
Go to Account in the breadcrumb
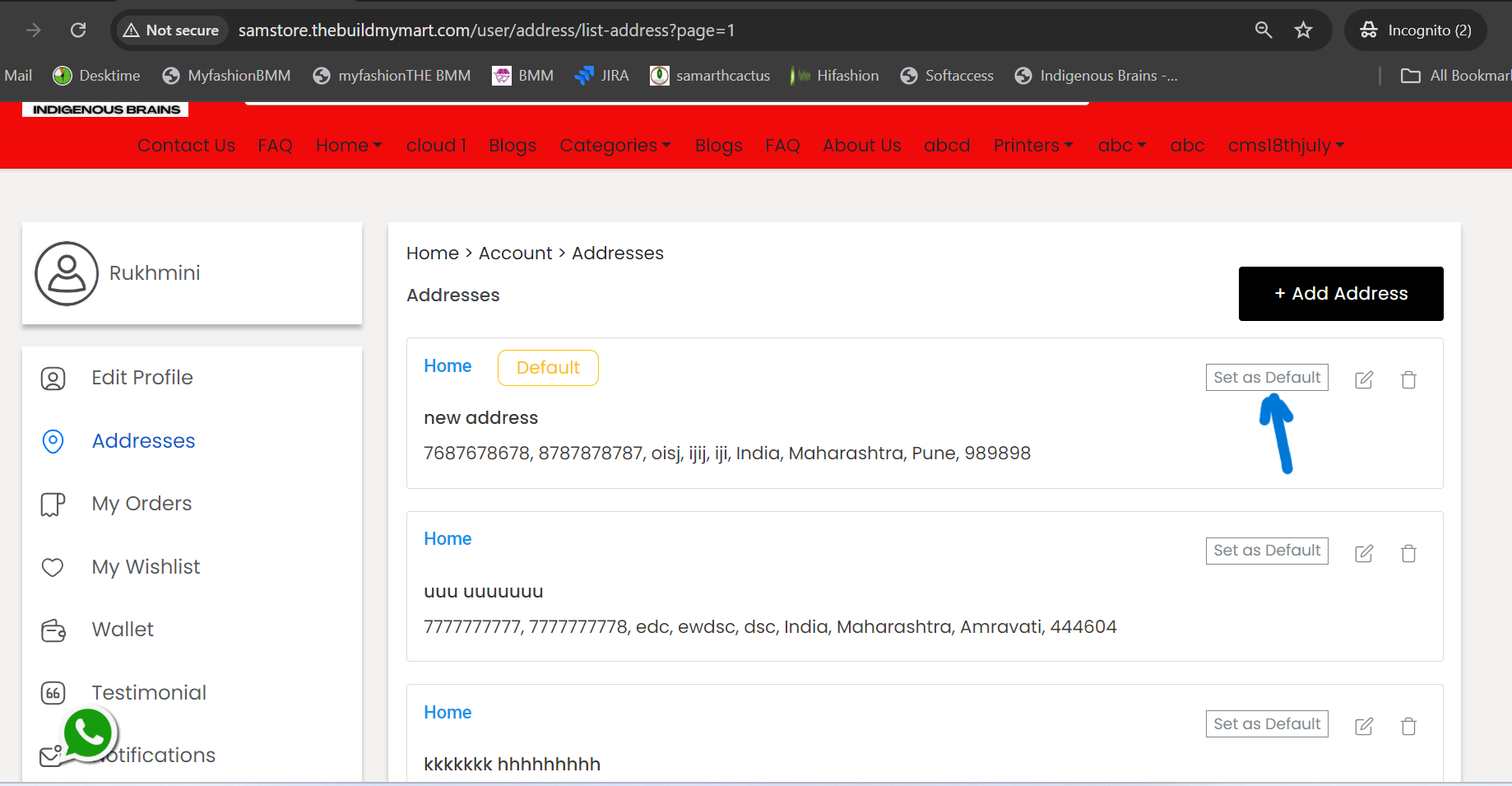click(x=516, y=253)
